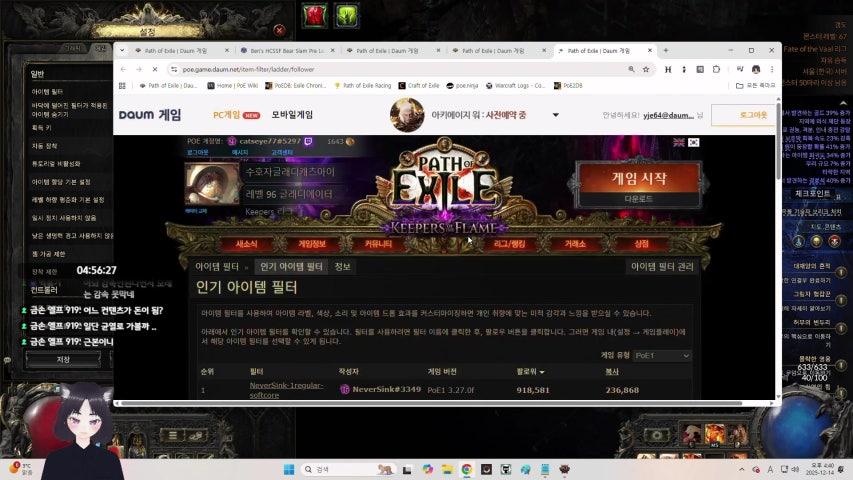Click the 로그아웃 button

coord(743,116)
